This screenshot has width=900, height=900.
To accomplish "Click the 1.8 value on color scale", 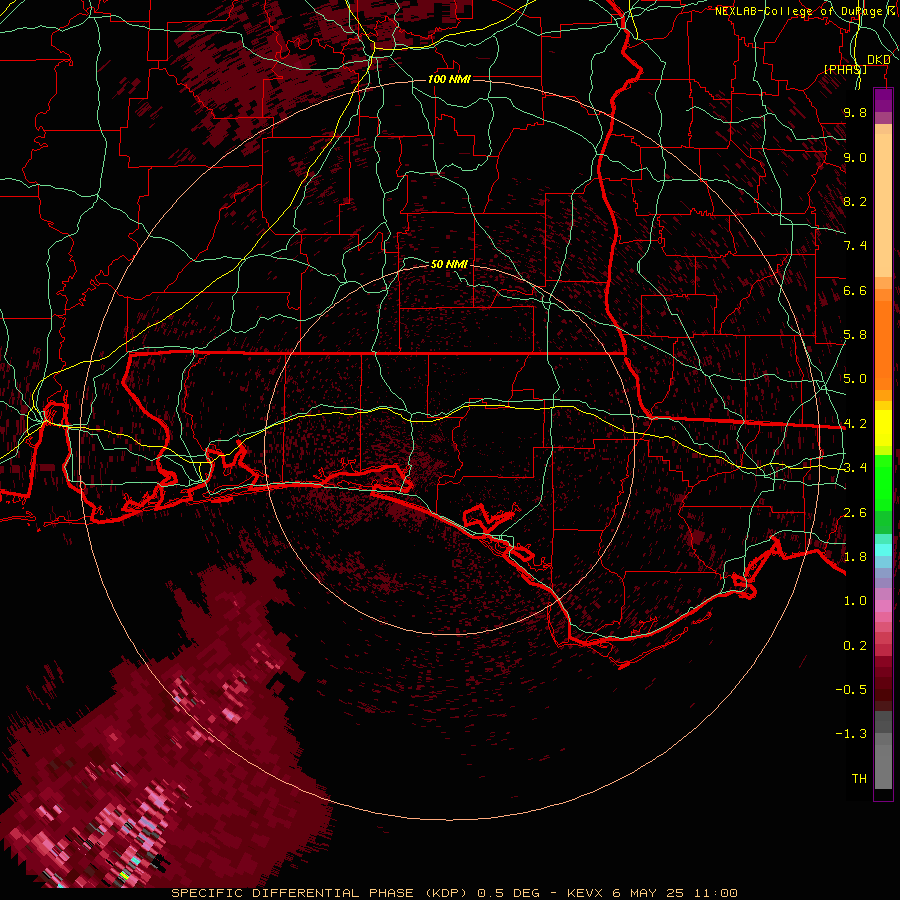I will click(x=855, y=557).
